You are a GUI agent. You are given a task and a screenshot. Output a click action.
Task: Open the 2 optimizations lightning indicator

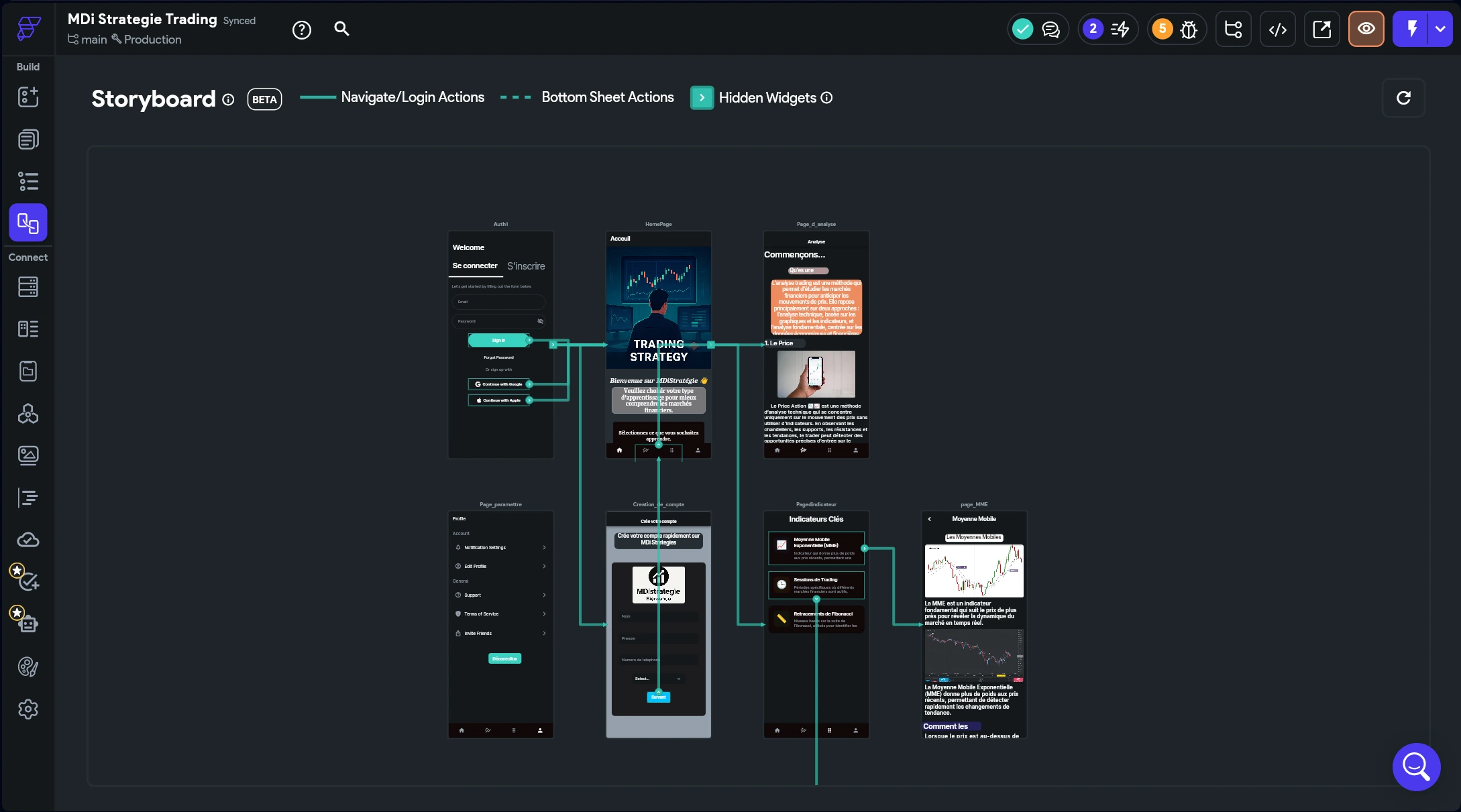[x=1107, y=29]
